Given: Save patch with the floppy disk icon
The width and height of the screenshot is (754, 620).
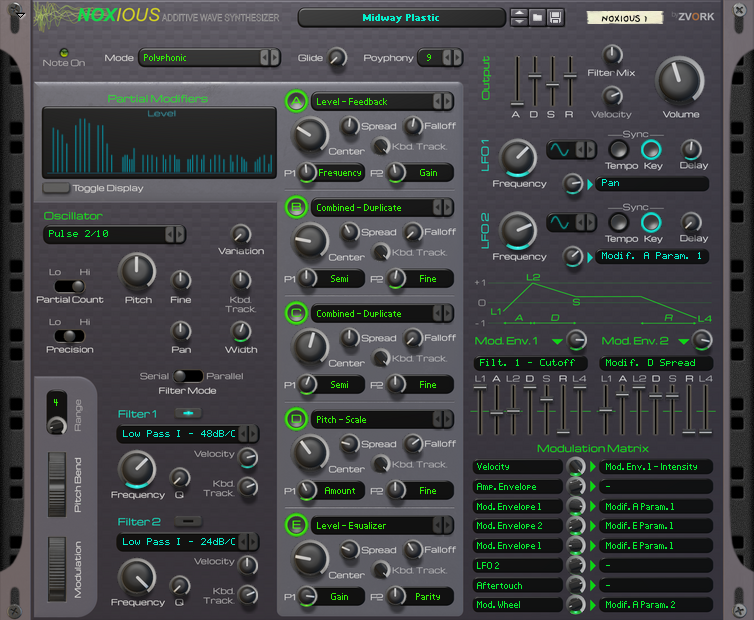Looking at the screenshot, I should tap(555, 18).
